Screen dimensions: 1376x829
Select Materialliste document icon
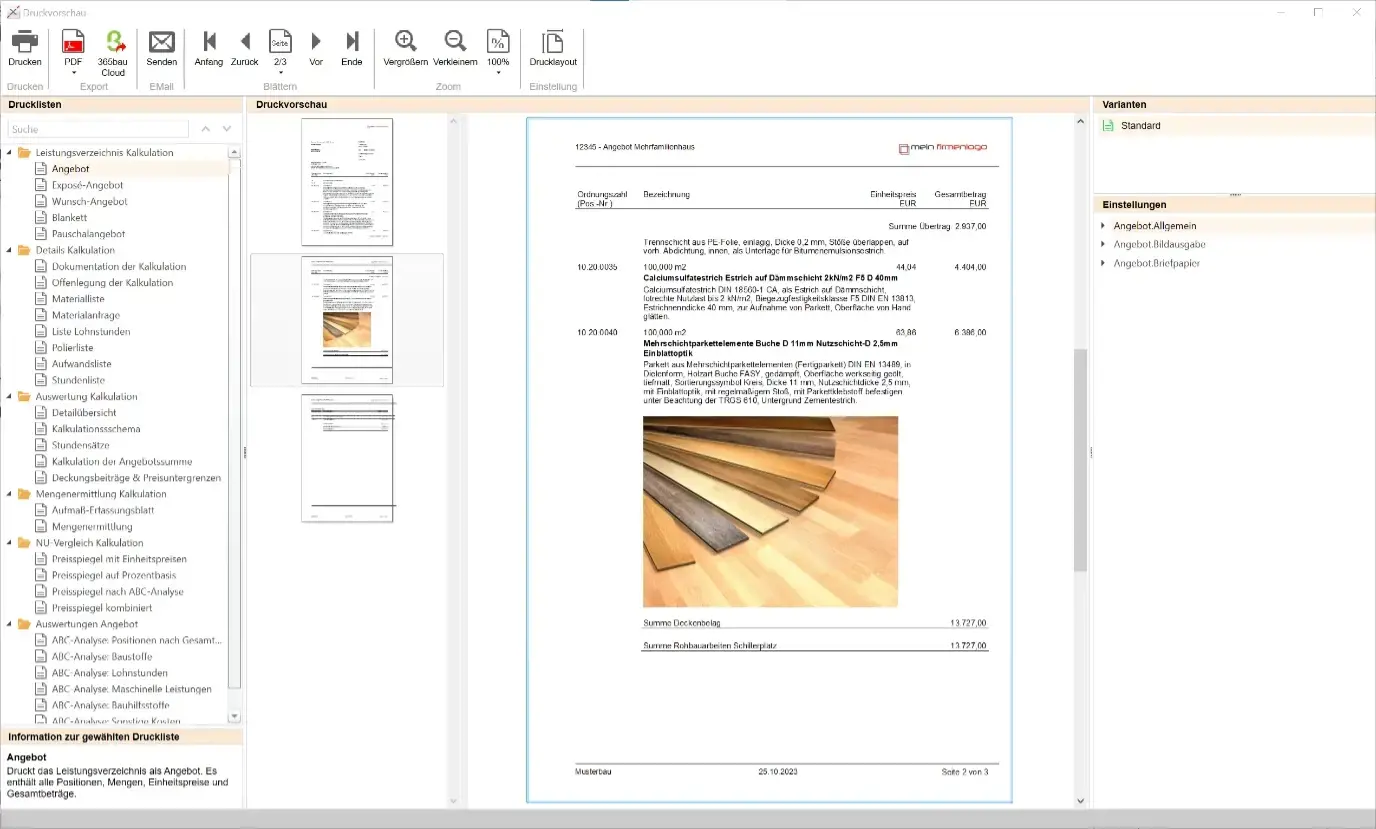click(41, 299)
